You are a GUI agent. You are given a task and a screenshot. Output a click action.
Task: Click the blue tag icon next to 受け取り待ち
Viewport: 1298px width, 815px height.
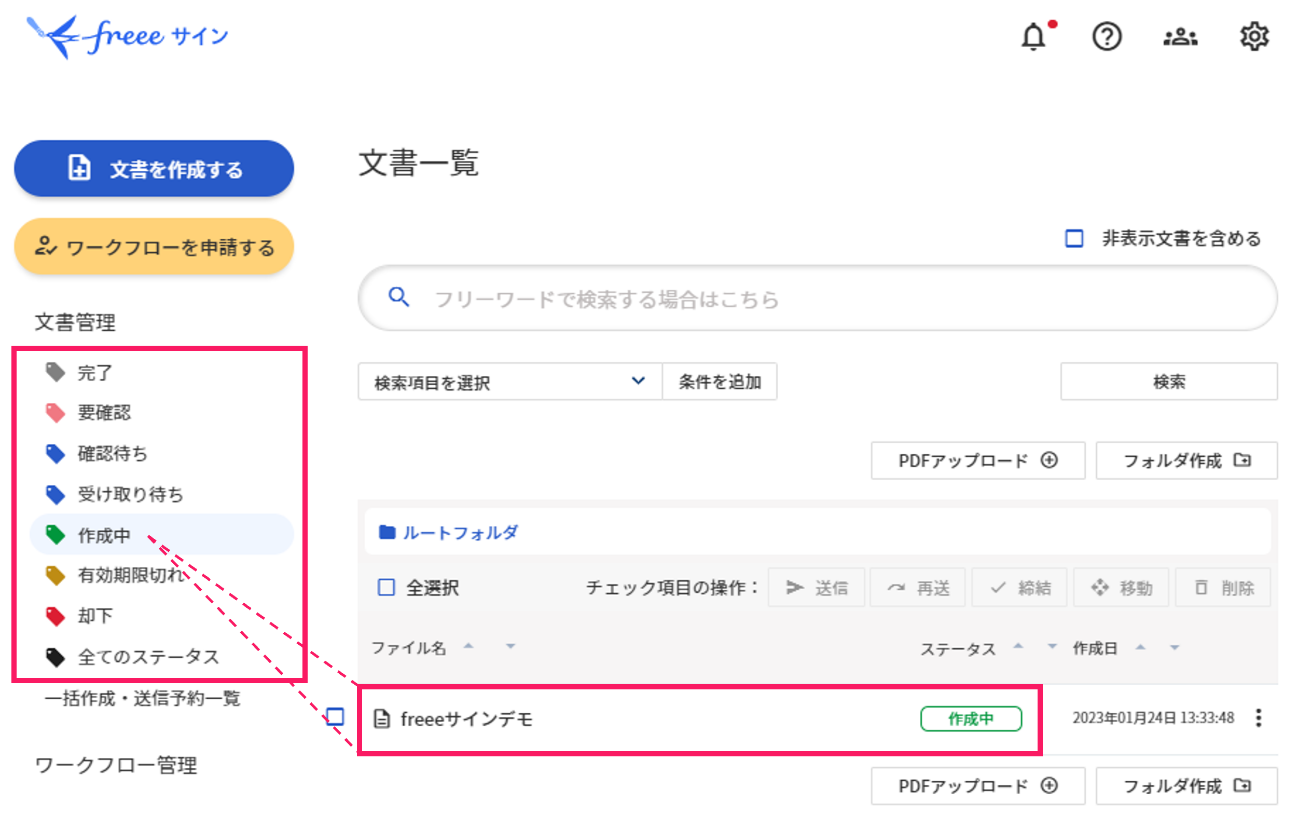[x=56, y=494]
